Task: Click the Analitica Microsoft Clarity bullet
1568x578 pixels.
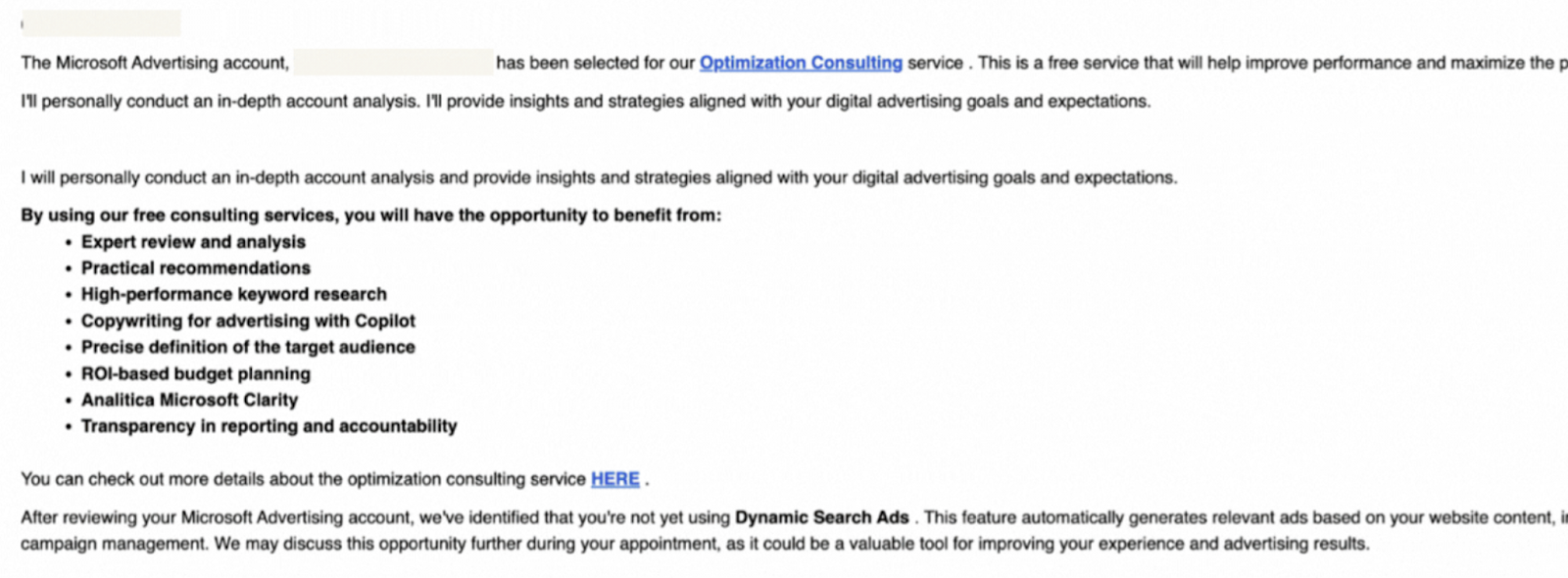Action: (x=189, y=400)
